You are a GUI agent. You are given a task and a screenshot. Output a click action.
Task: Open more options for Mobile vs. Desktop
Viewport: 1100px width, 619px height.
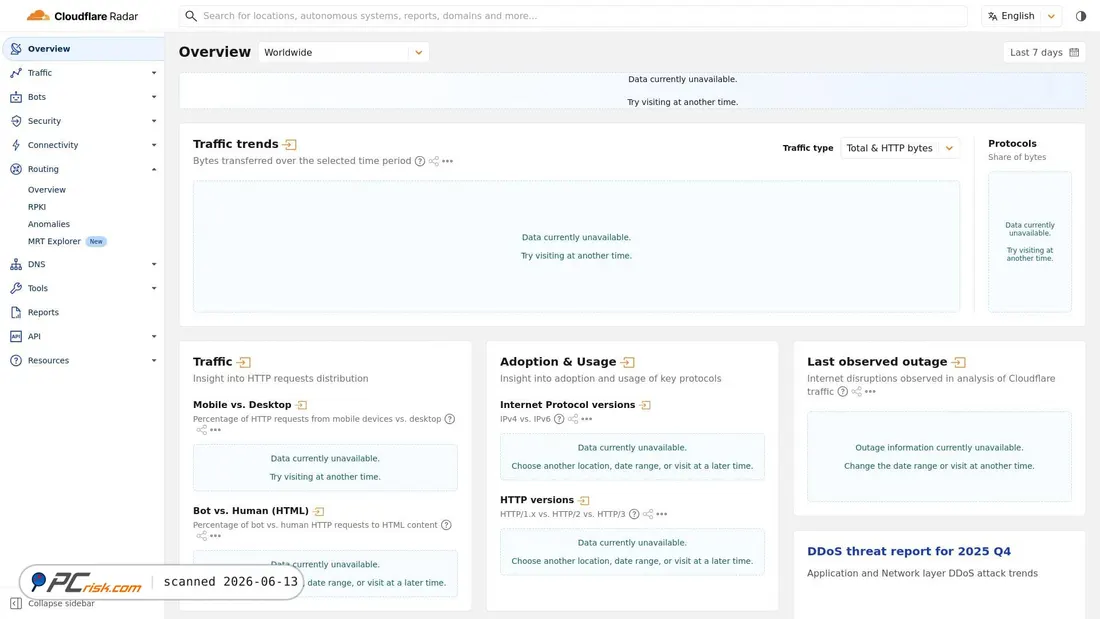click(x=215, y=430)
